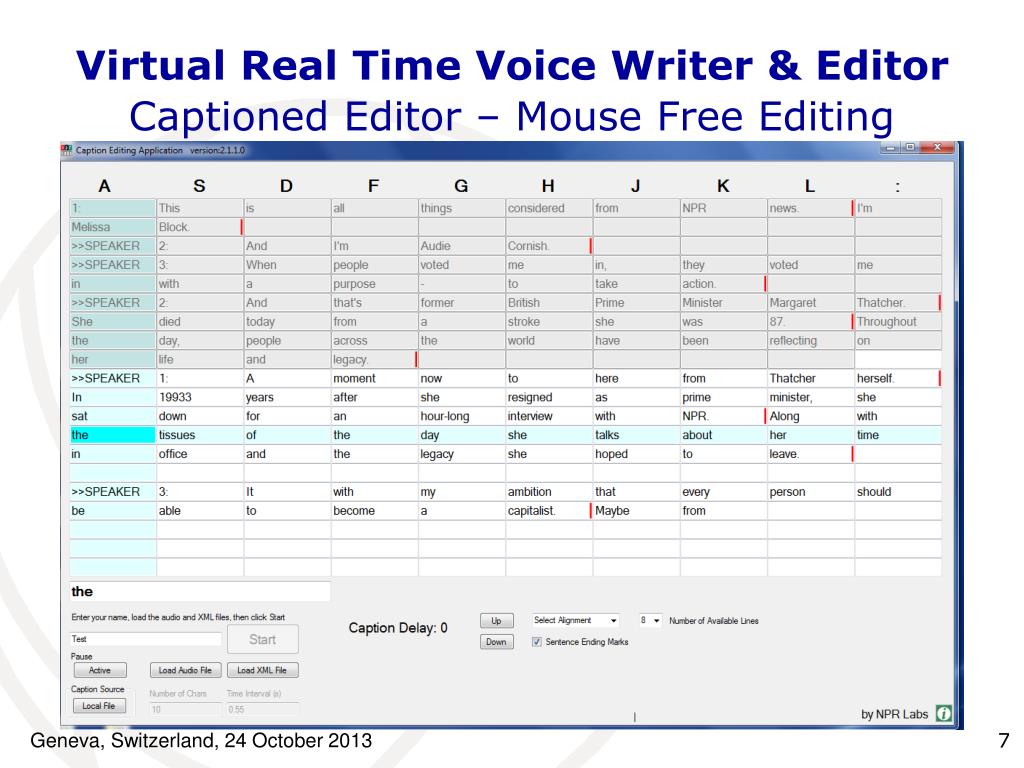Click the Time Interval field
The image size is (1024, 768).
263,709
